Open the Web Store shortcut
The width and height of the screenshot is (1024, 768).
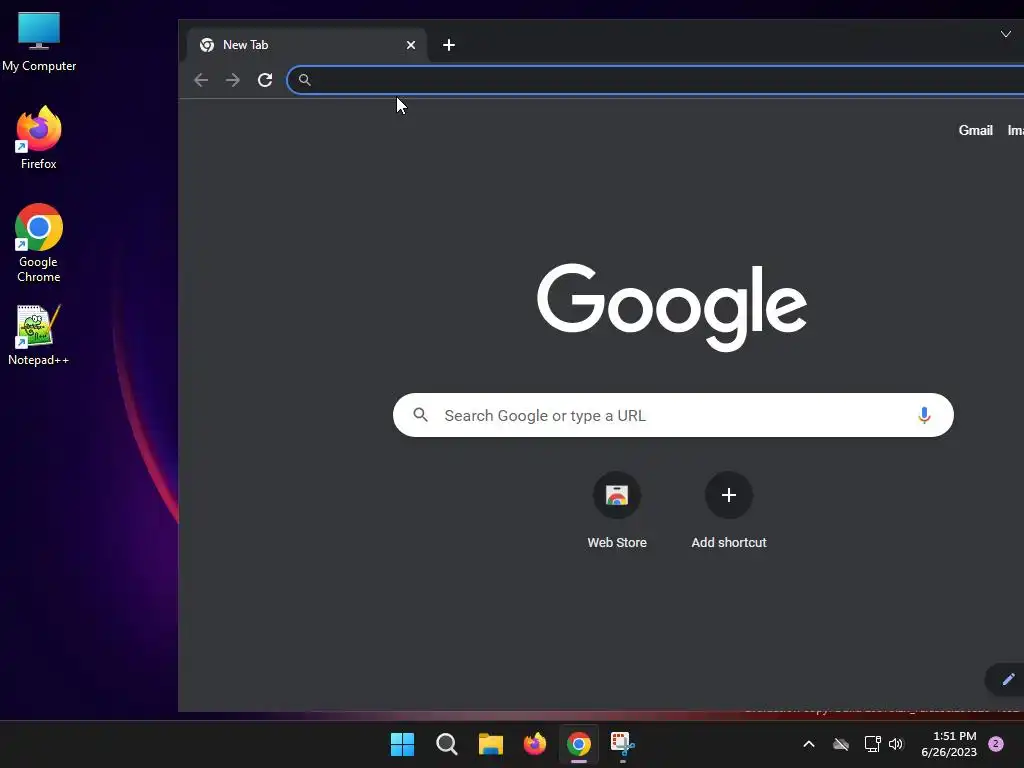[616, 511]
